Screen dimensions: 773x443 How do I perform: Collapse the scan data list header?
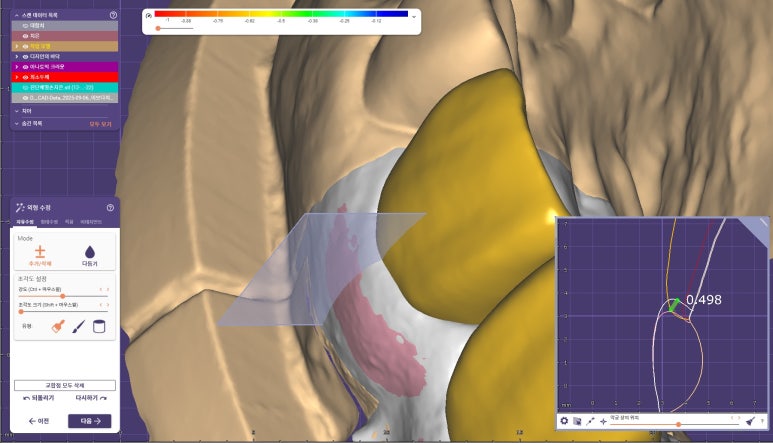(x=15, y=16)
